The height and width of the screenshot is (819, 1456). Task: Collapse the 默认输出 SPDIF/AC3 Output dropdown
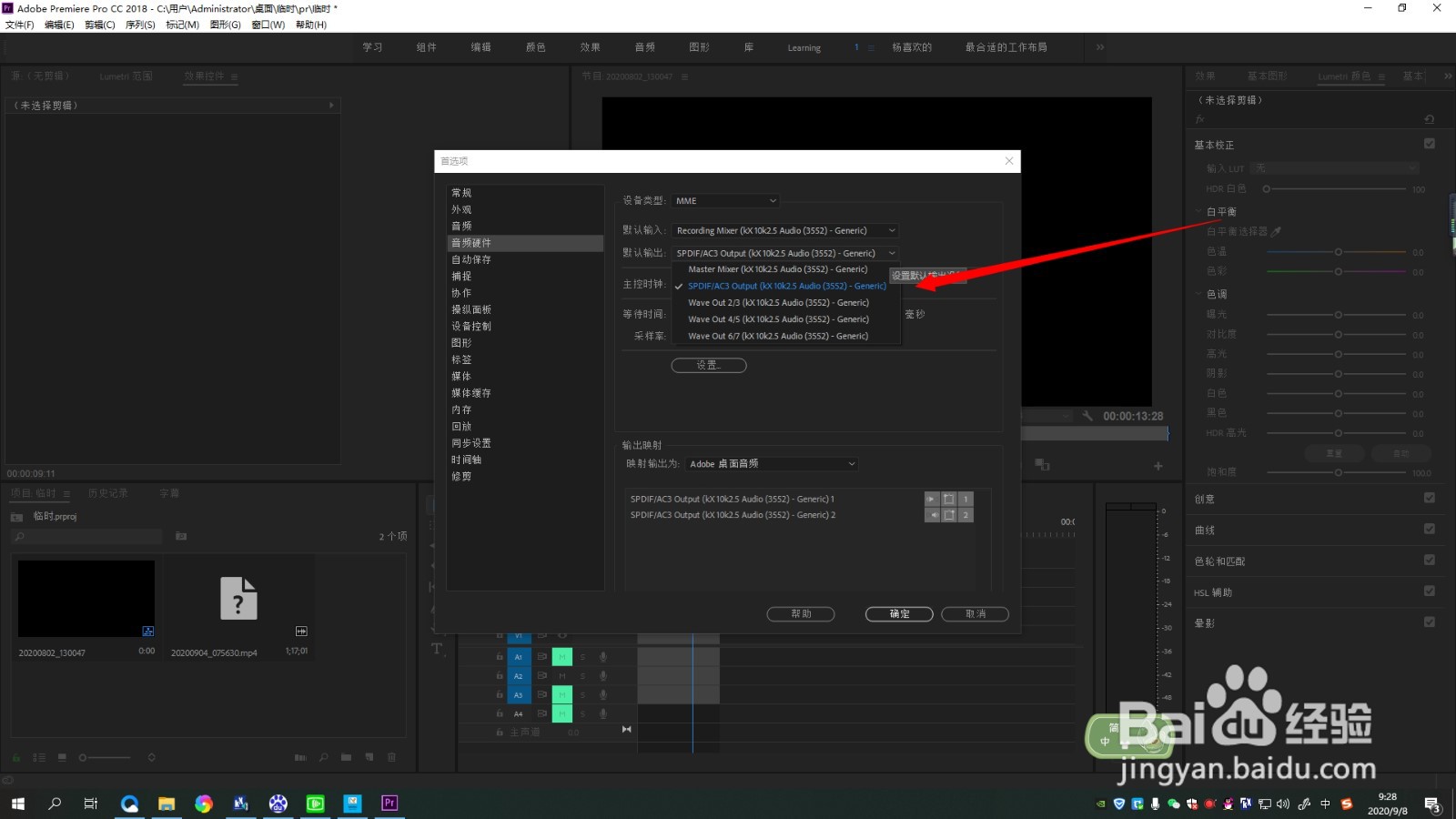pos(786,253)
